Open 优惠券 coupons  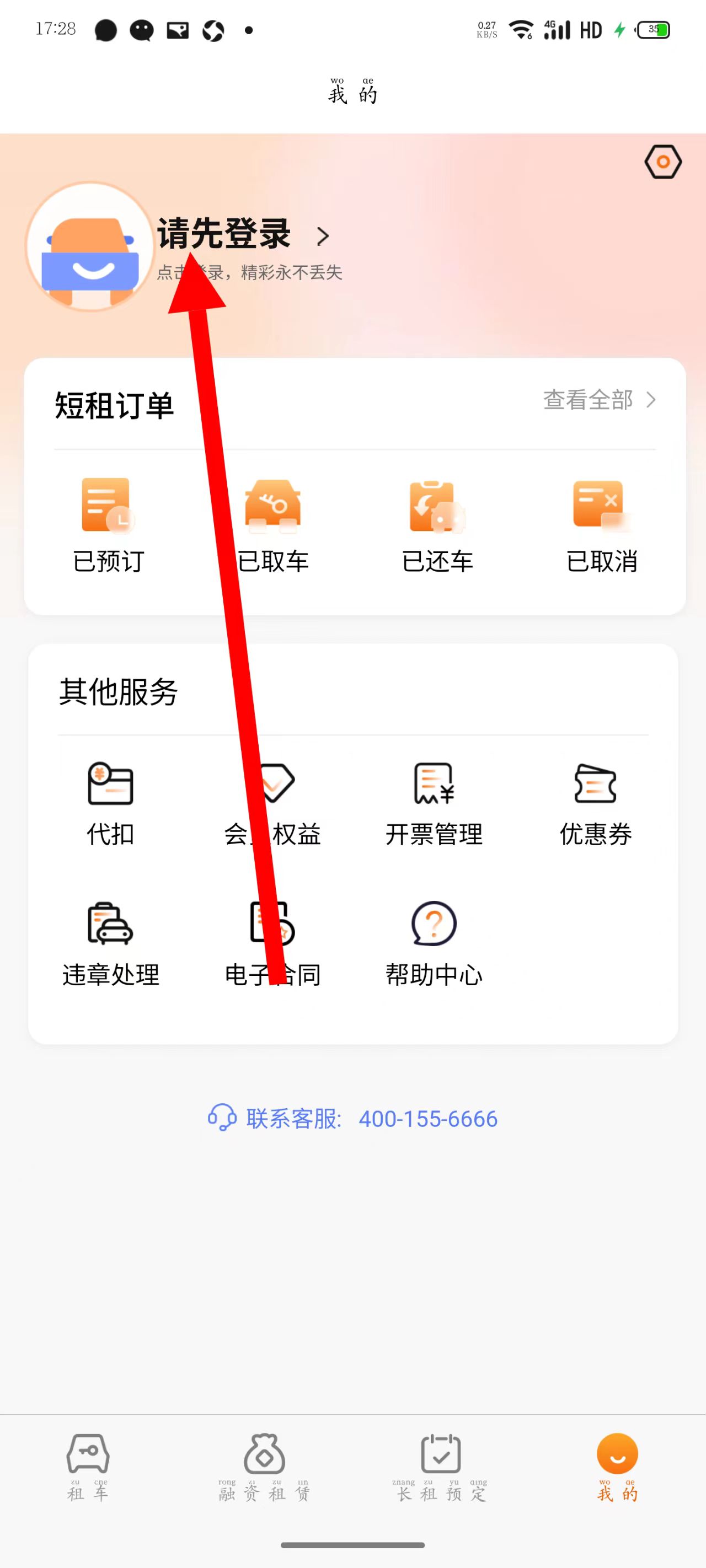tap(596, 803)
